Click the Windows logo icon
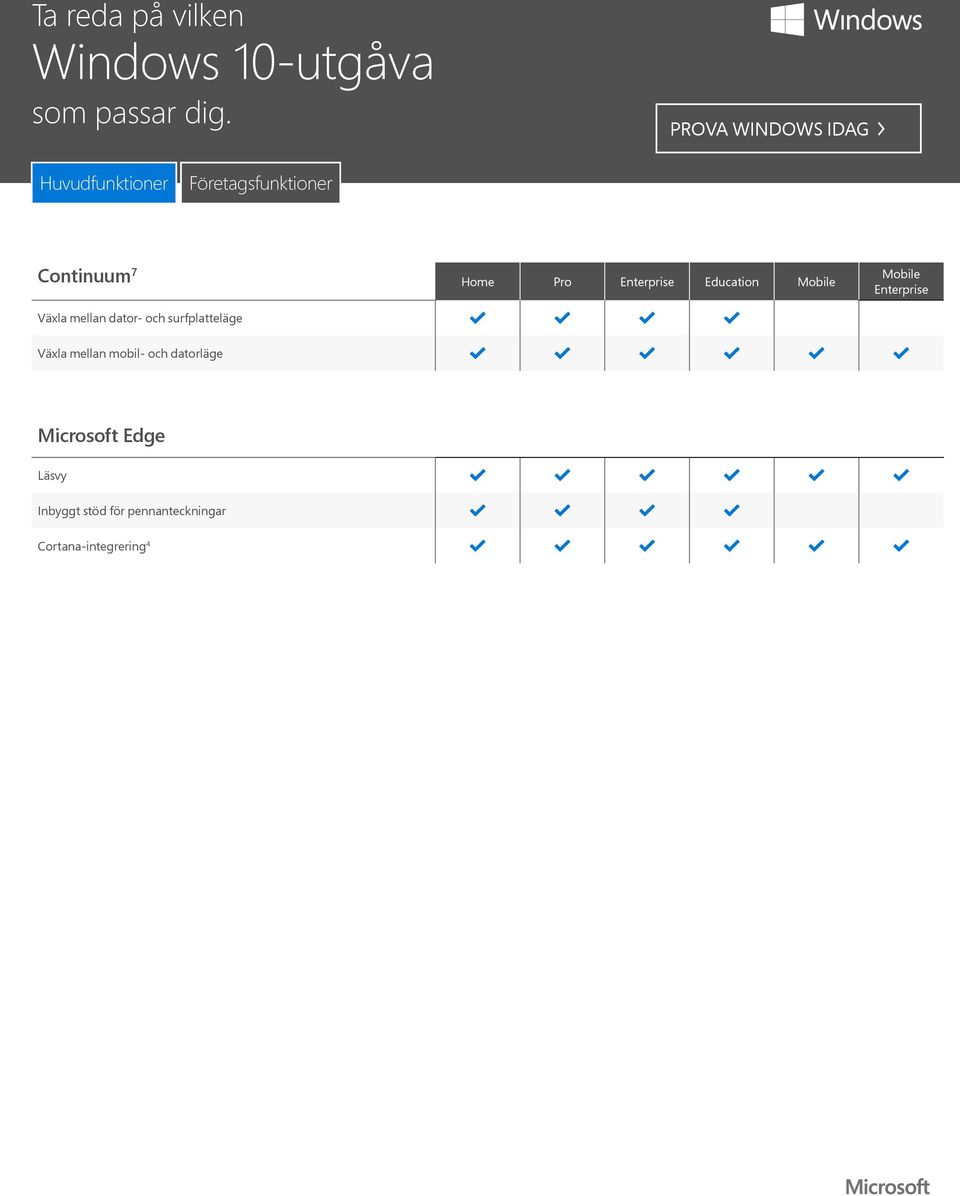The image size is (960, 1196). [787, 19]
